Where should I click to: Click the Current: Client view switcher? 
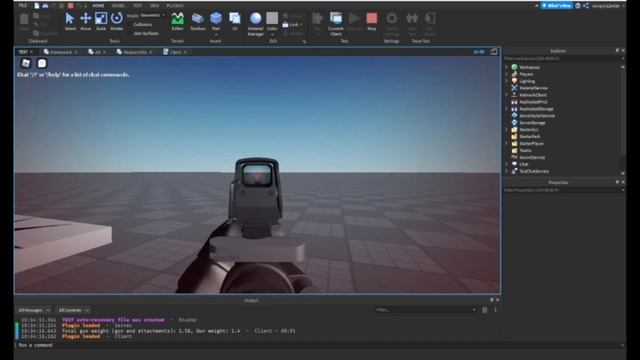point(336,24)
